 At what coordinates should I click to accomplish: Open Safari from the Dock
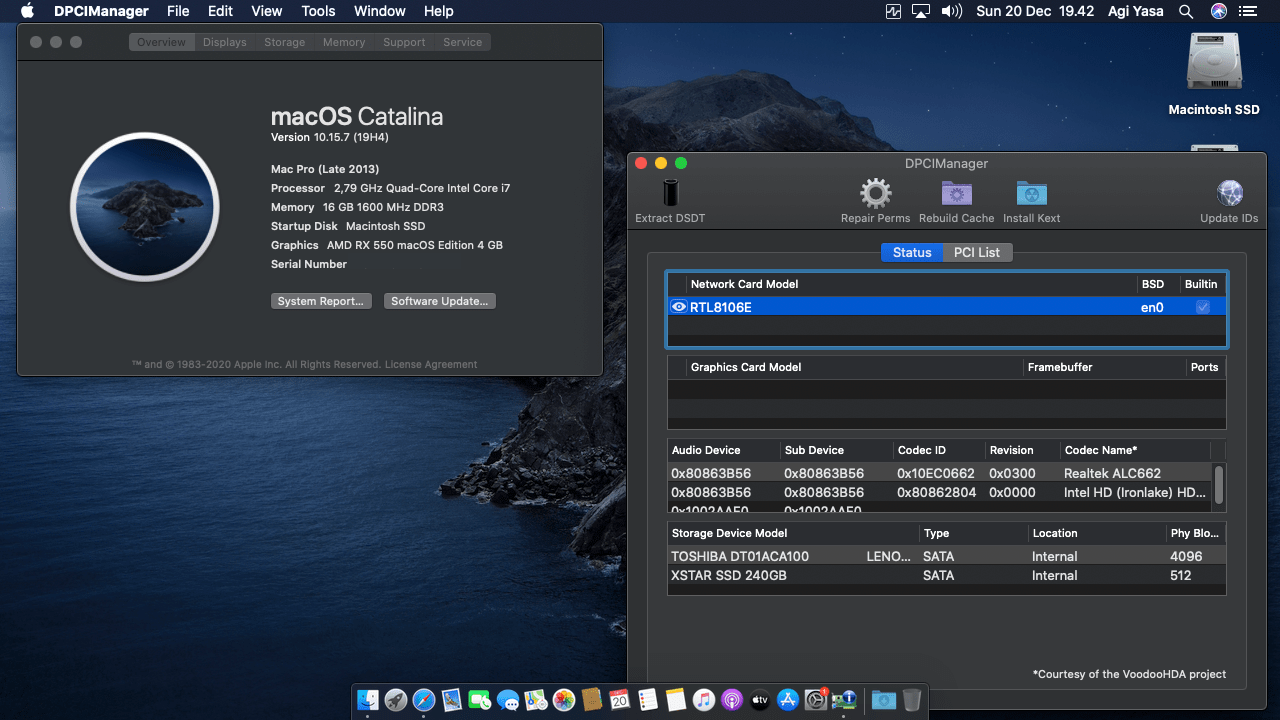(424, 700)
